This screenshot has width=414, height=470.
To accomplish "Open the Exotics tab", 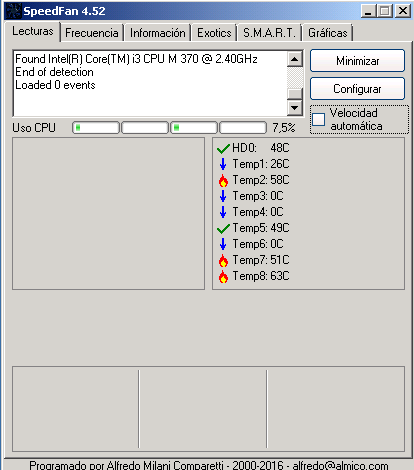I will [214, 33].
